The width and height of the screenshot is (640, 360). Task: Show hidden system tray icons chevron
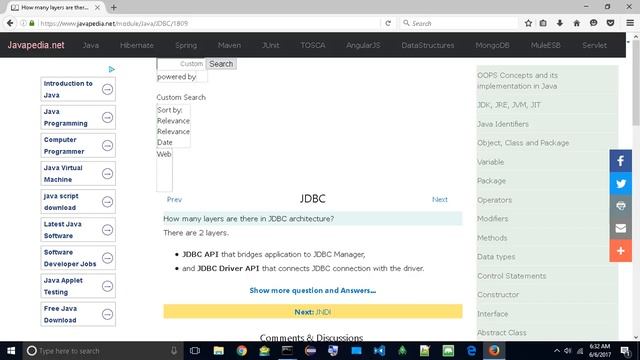click(557, 351)
